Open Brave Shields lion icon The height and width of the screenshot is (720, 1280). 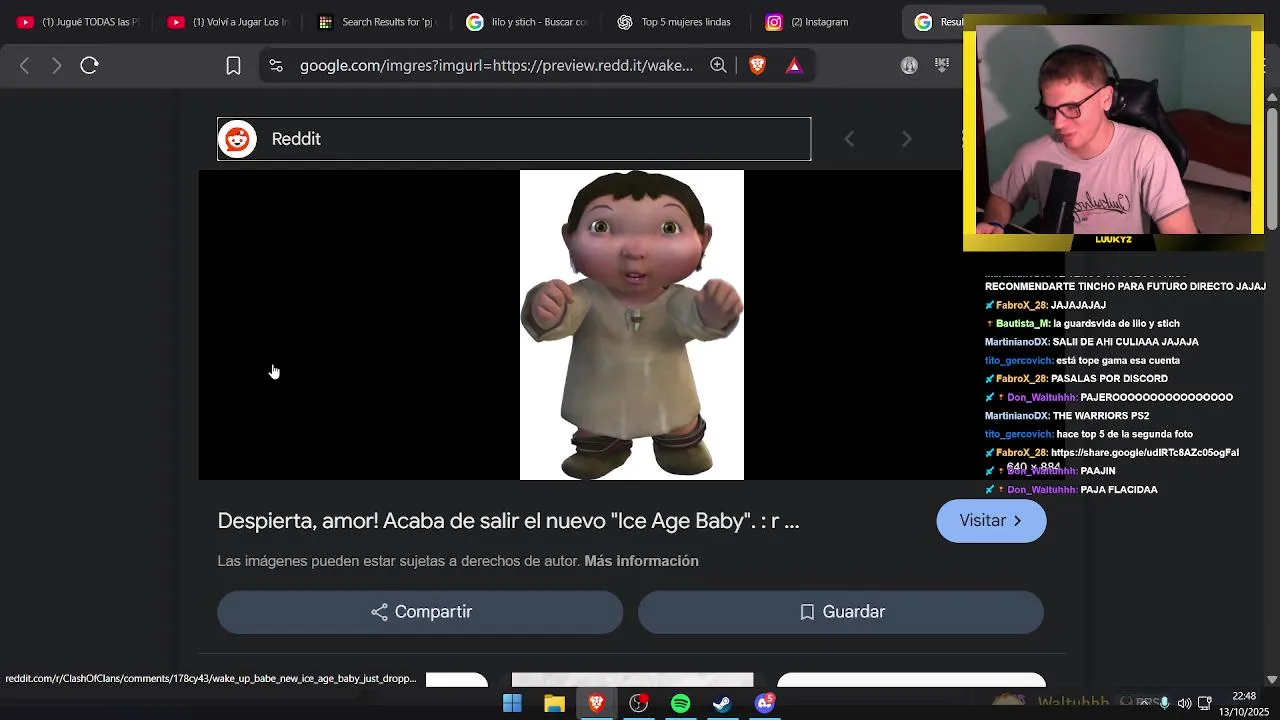pyautogui.click(x=757, y=65)
